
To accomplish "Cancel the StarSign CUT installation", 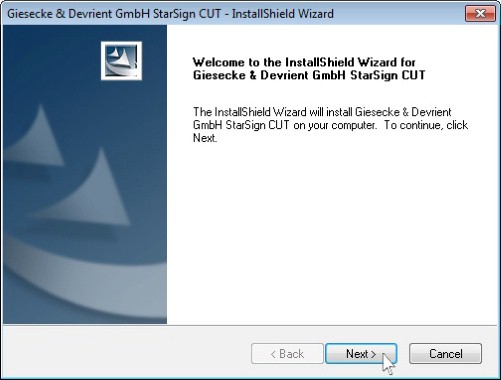I will (x=445, y=353).
